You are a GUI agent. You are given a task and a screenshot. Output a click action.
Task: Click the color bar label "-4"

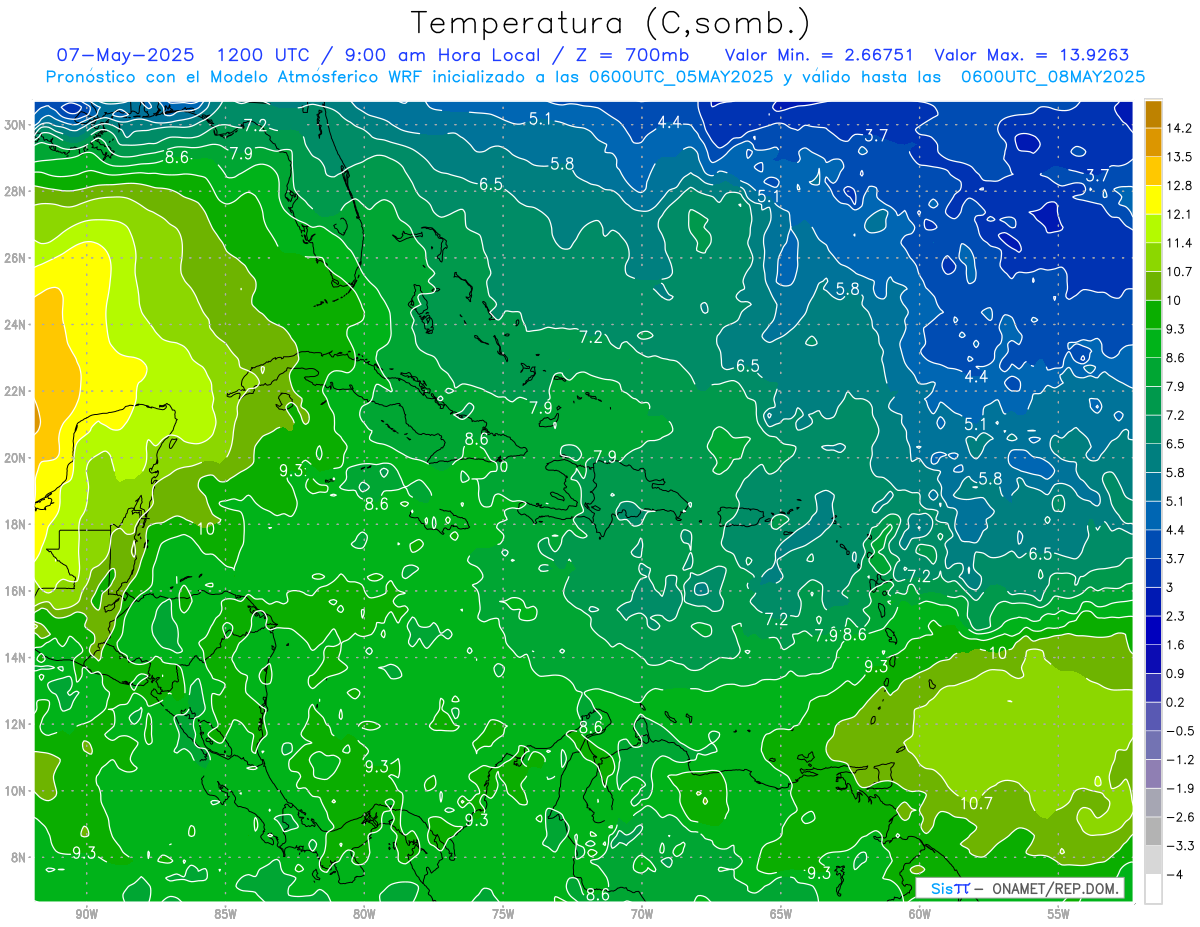1174,875
